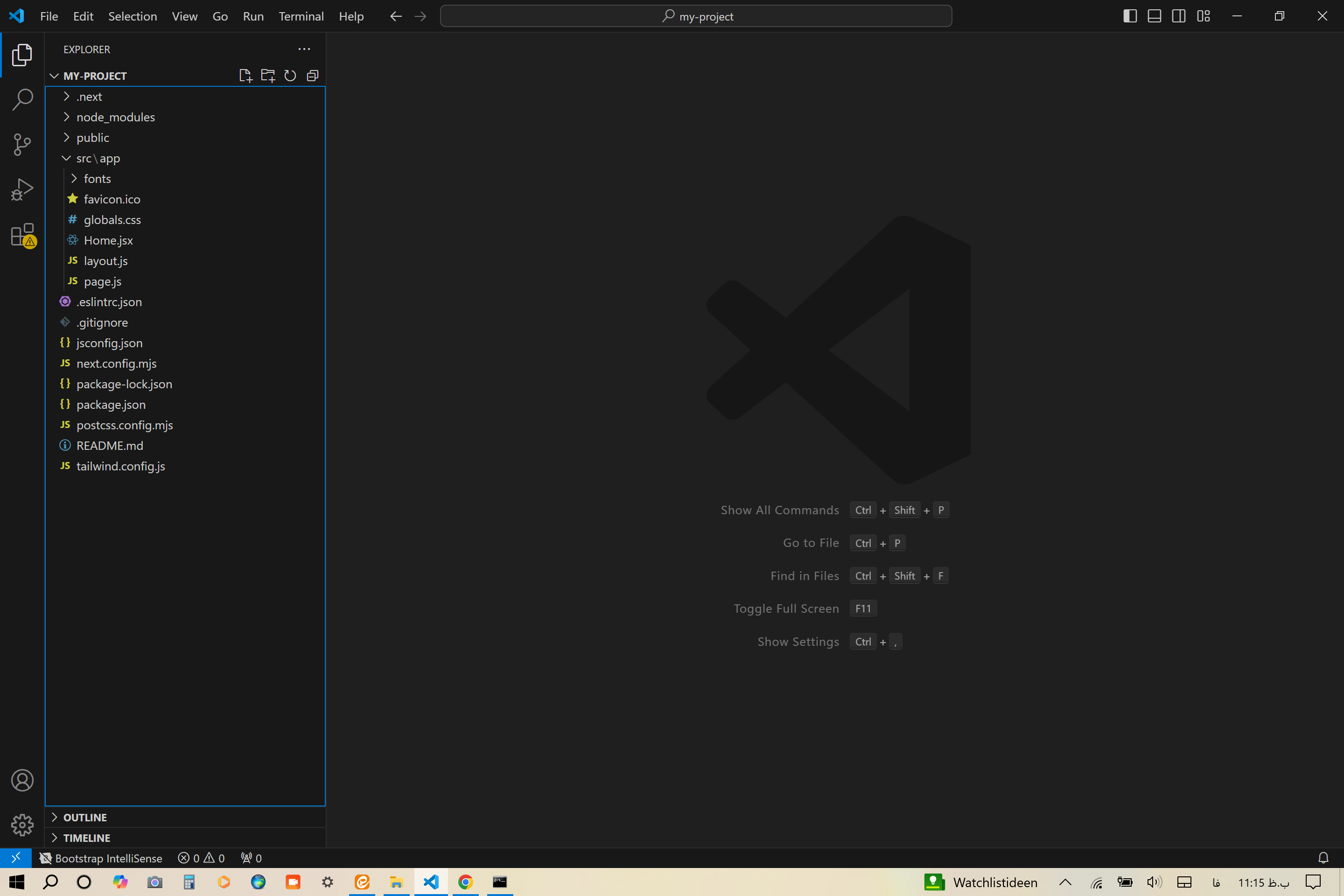
Task: Open postcss.config.mjs file
Action: click(x=185, y=425)
